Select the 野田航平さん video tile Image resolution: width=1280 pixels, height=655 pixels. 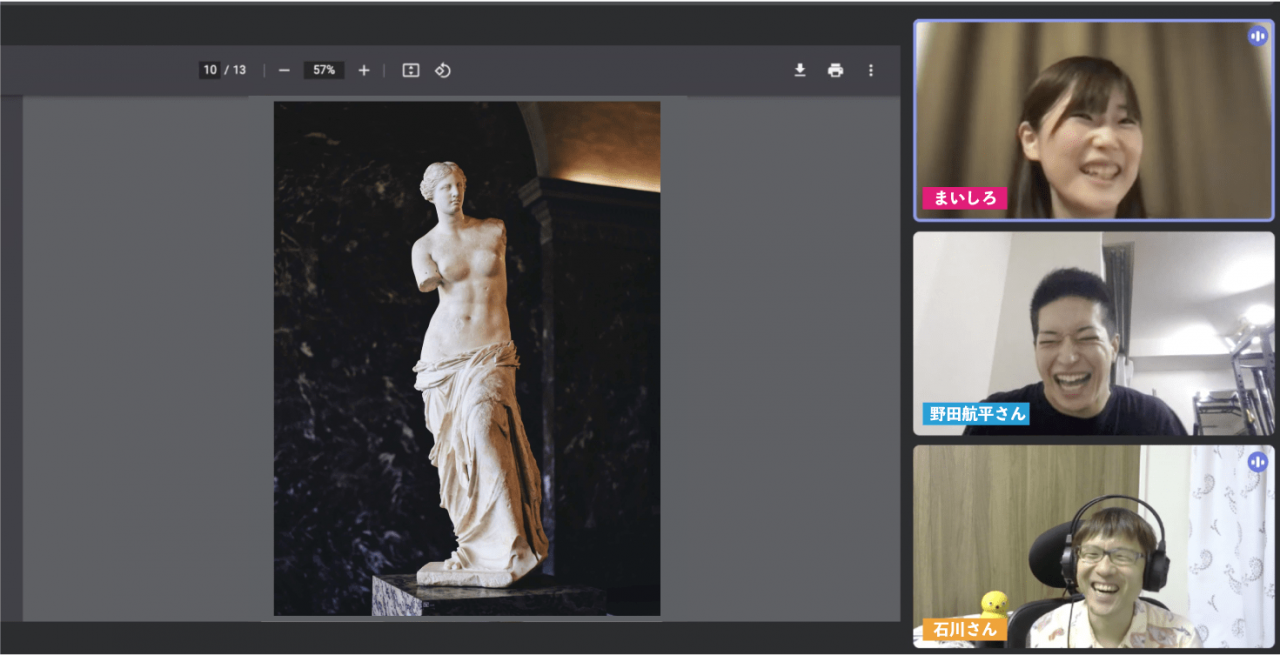[x=1094, y=334]
